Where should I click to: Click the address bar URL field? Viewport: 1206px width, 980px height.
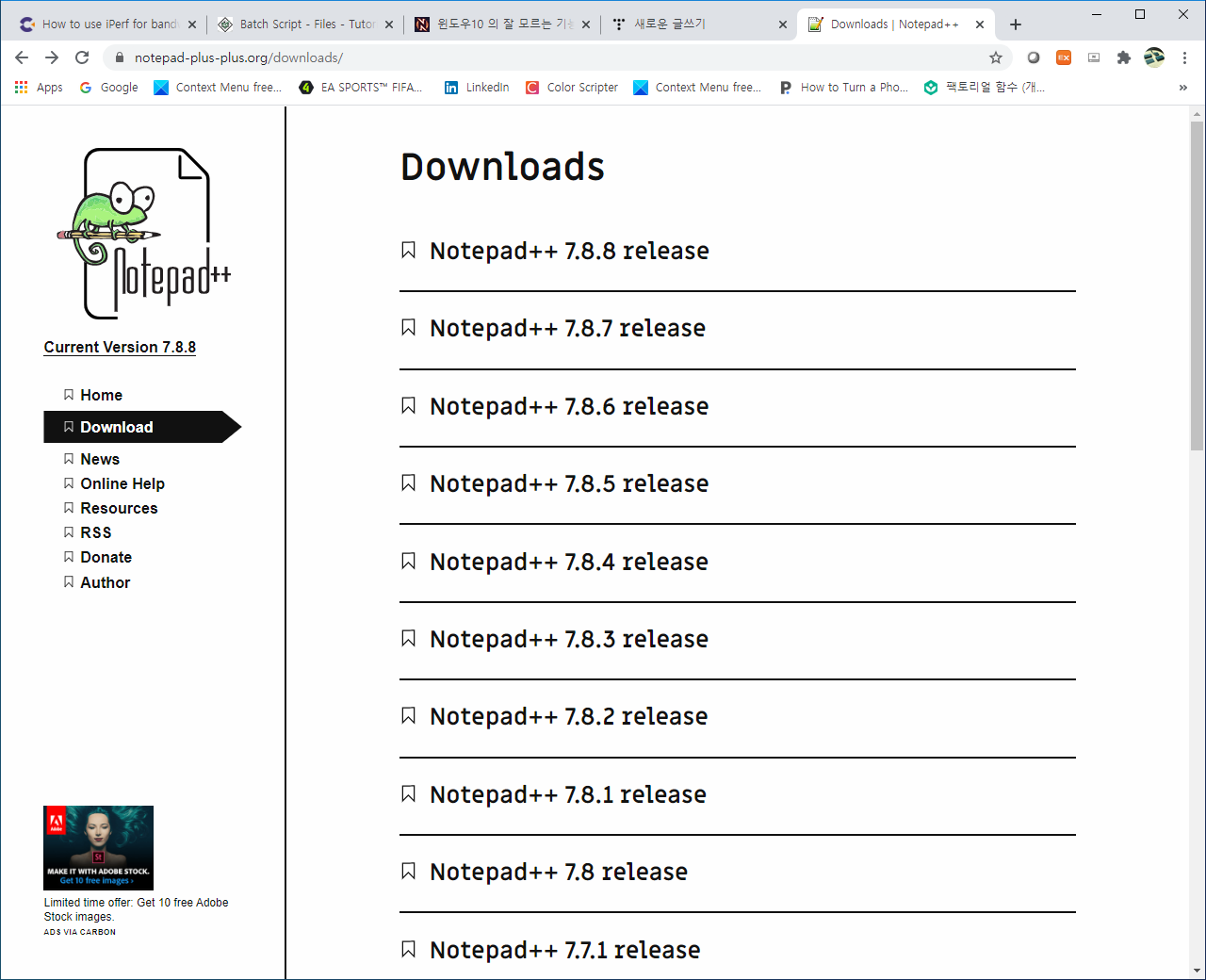pyautogui.click(x=556, y=57)
